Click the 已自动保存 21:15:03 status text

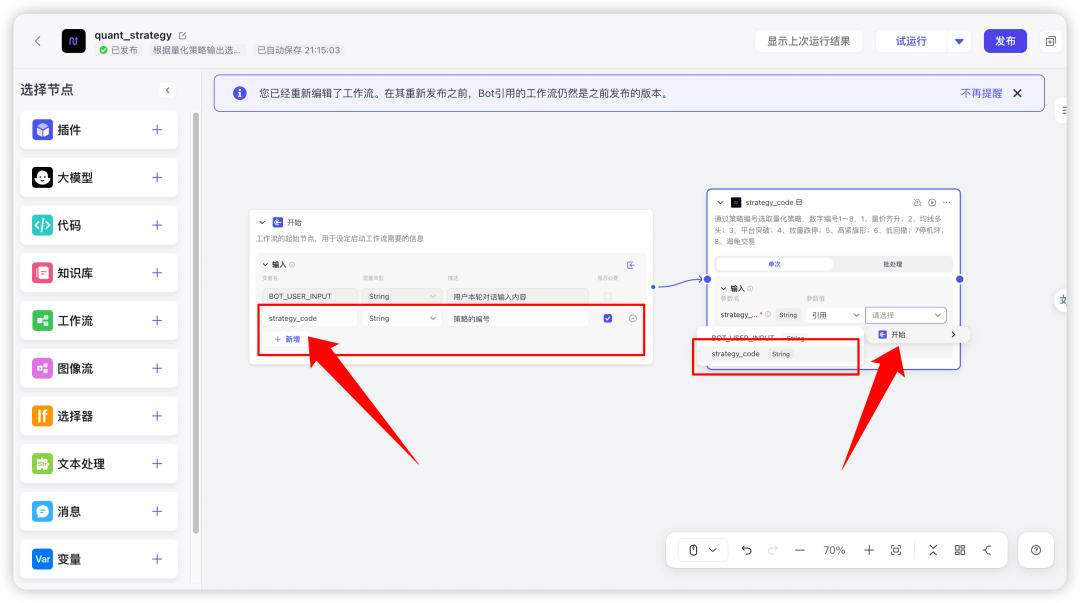(x=298, y=50)
